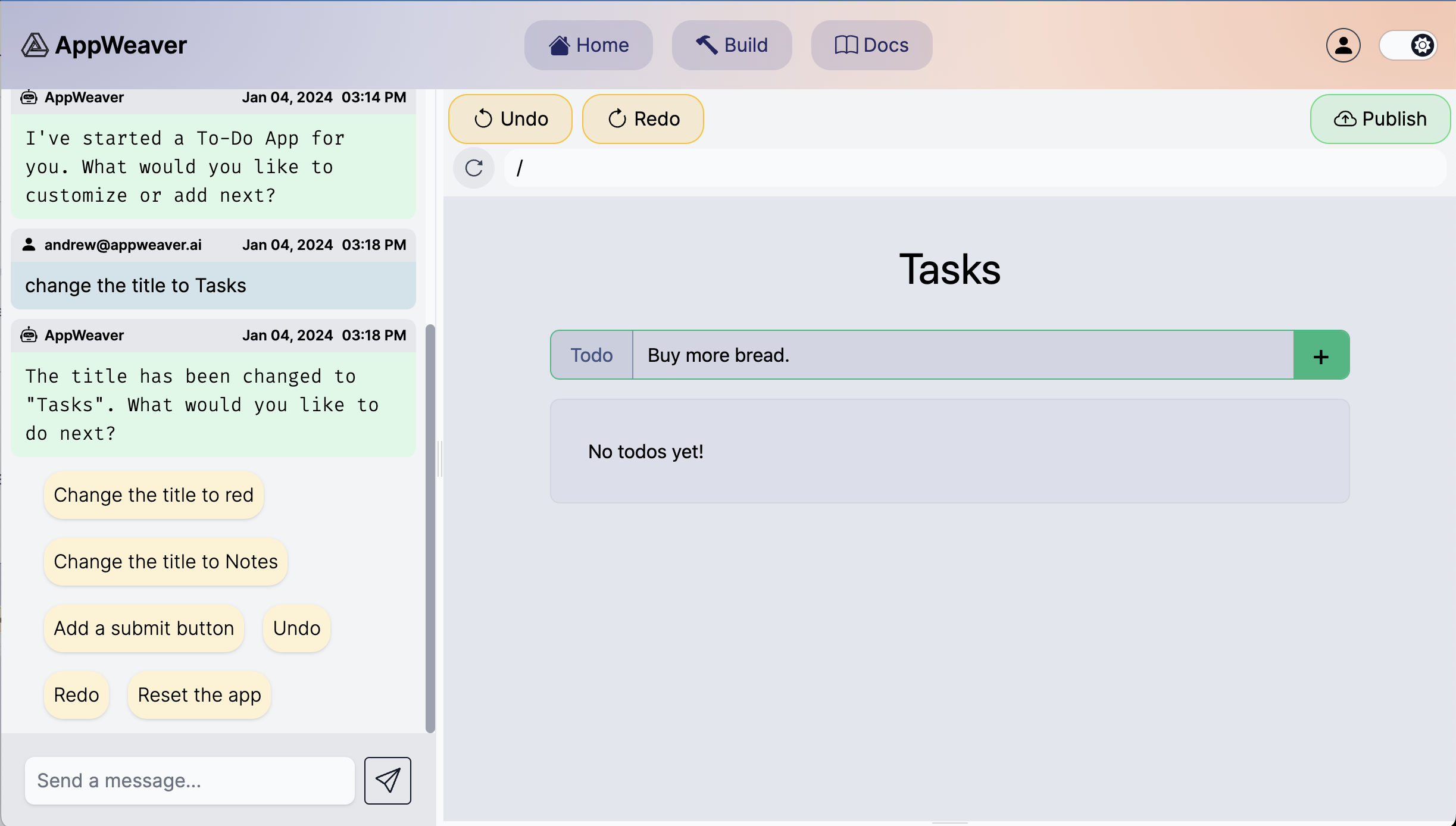
Task: Go to the Build tab
Action: click(732, 45)
